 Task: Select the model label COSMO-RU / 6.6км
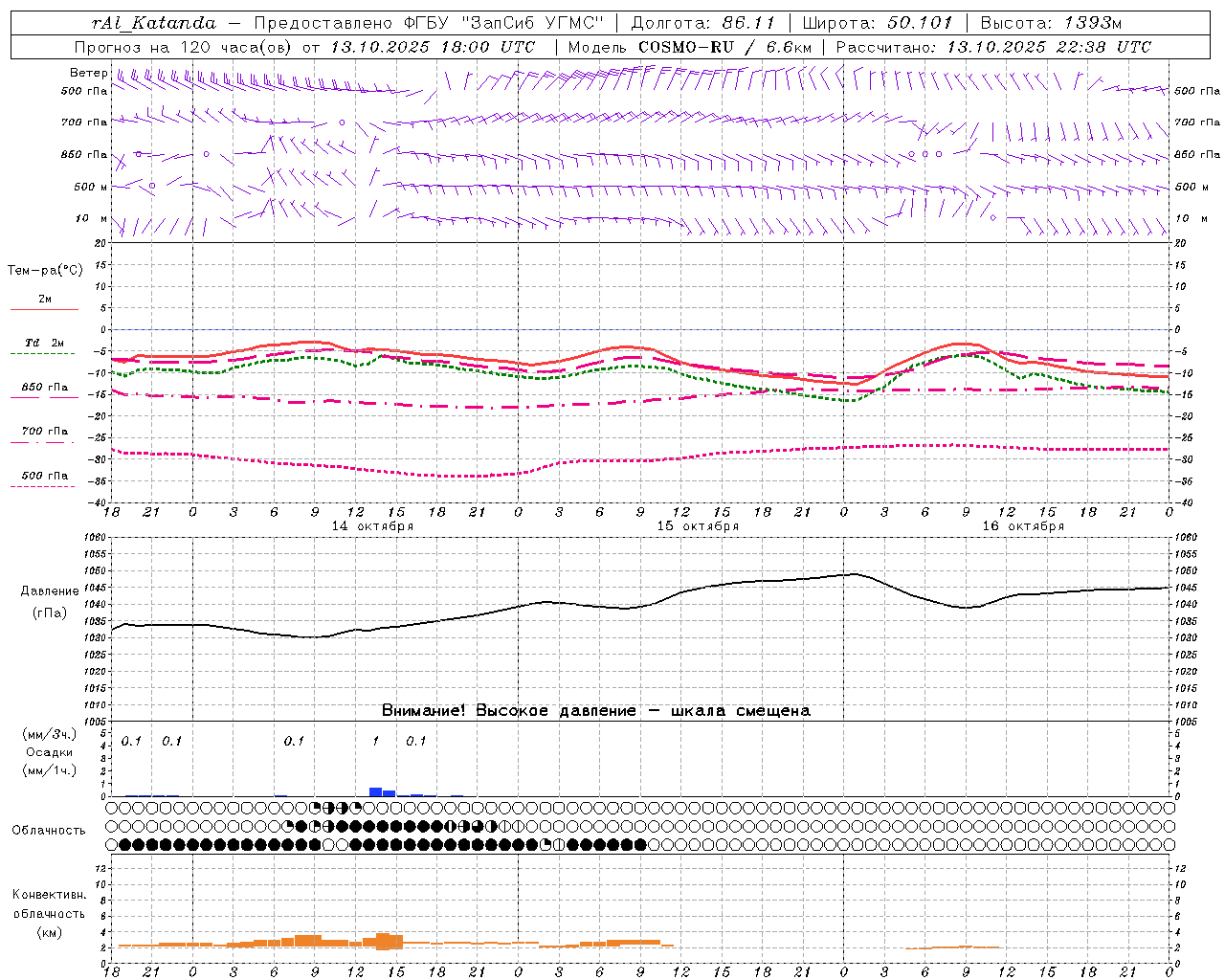point(724,47)
